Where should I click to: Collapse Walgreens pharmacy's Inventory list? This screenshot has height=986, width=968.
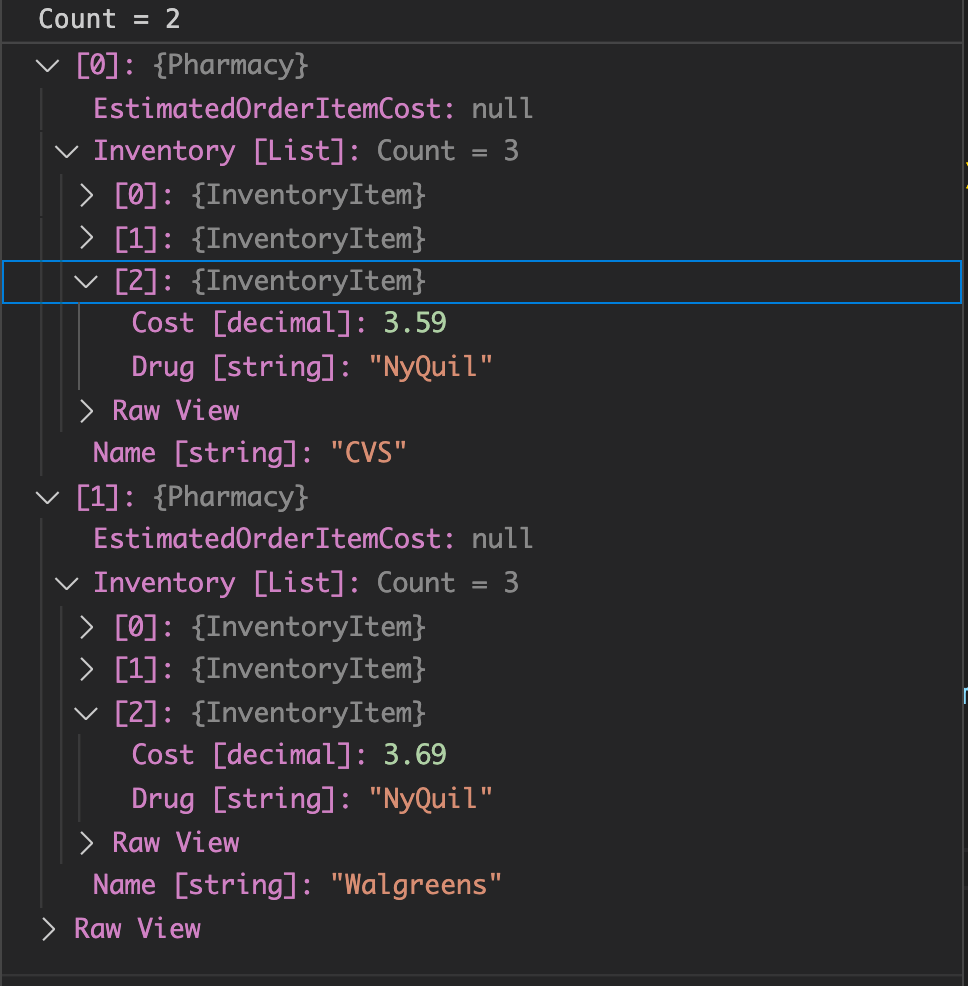click(x=67, y=584)
